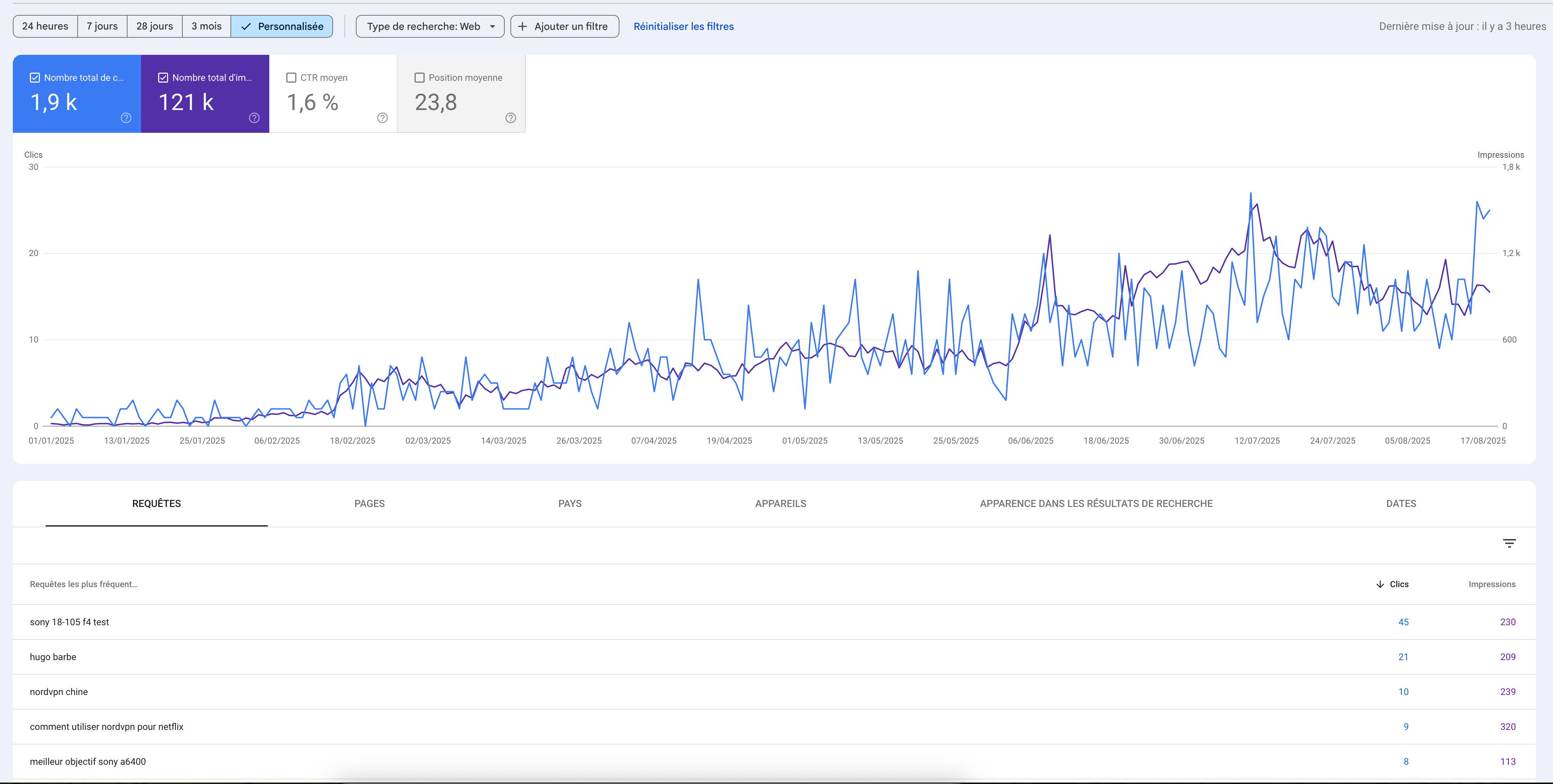Viewport: 1553px width, 784px height.
Task: Click Réinitialiser les filtres link
Action: click(683, 26)
